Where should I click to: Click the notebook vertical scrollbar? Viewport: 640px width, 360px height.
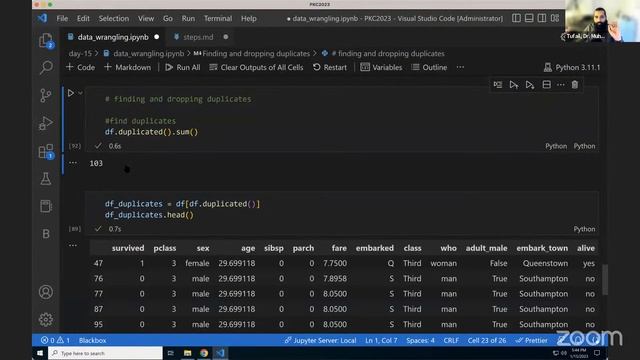[605, 280]
